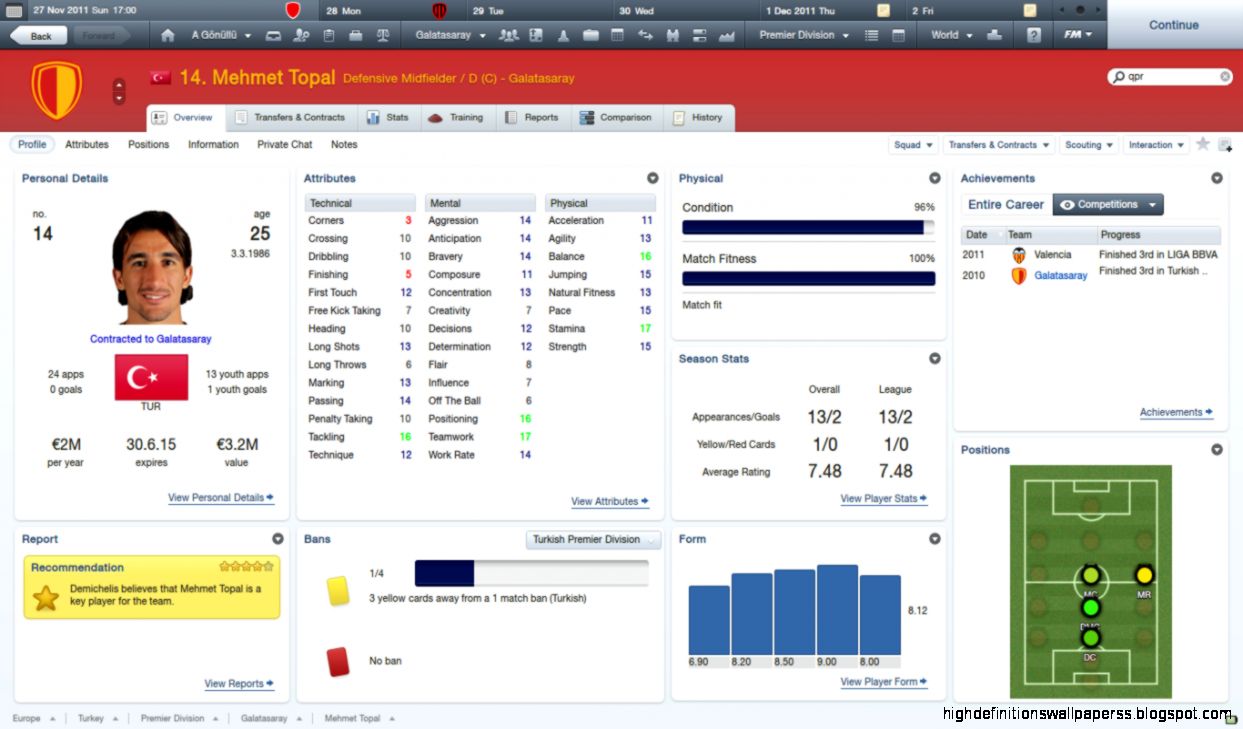The width and height of the screenshot is (1243, 729).
Task: Follow the View Attributes link
Action: [x=610, y=501]
